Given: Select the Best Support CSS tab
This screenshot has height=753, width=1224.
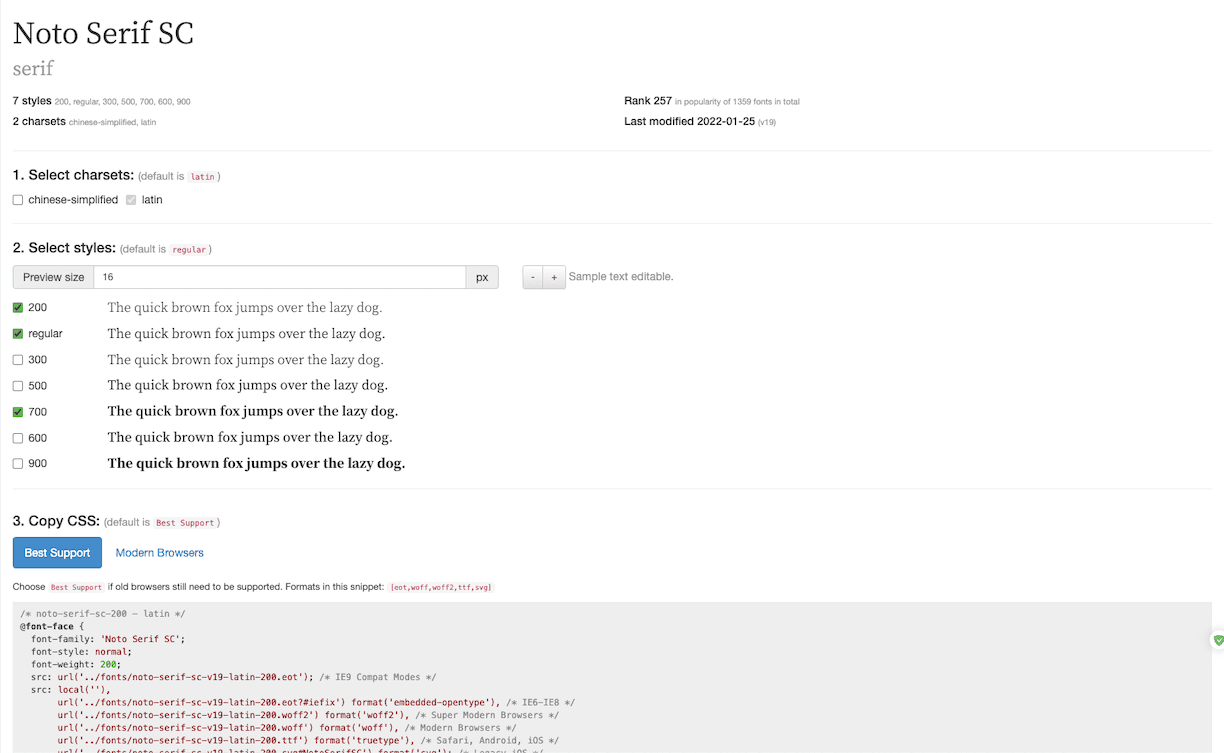Looking at the screenshot, I should point(57,552).
